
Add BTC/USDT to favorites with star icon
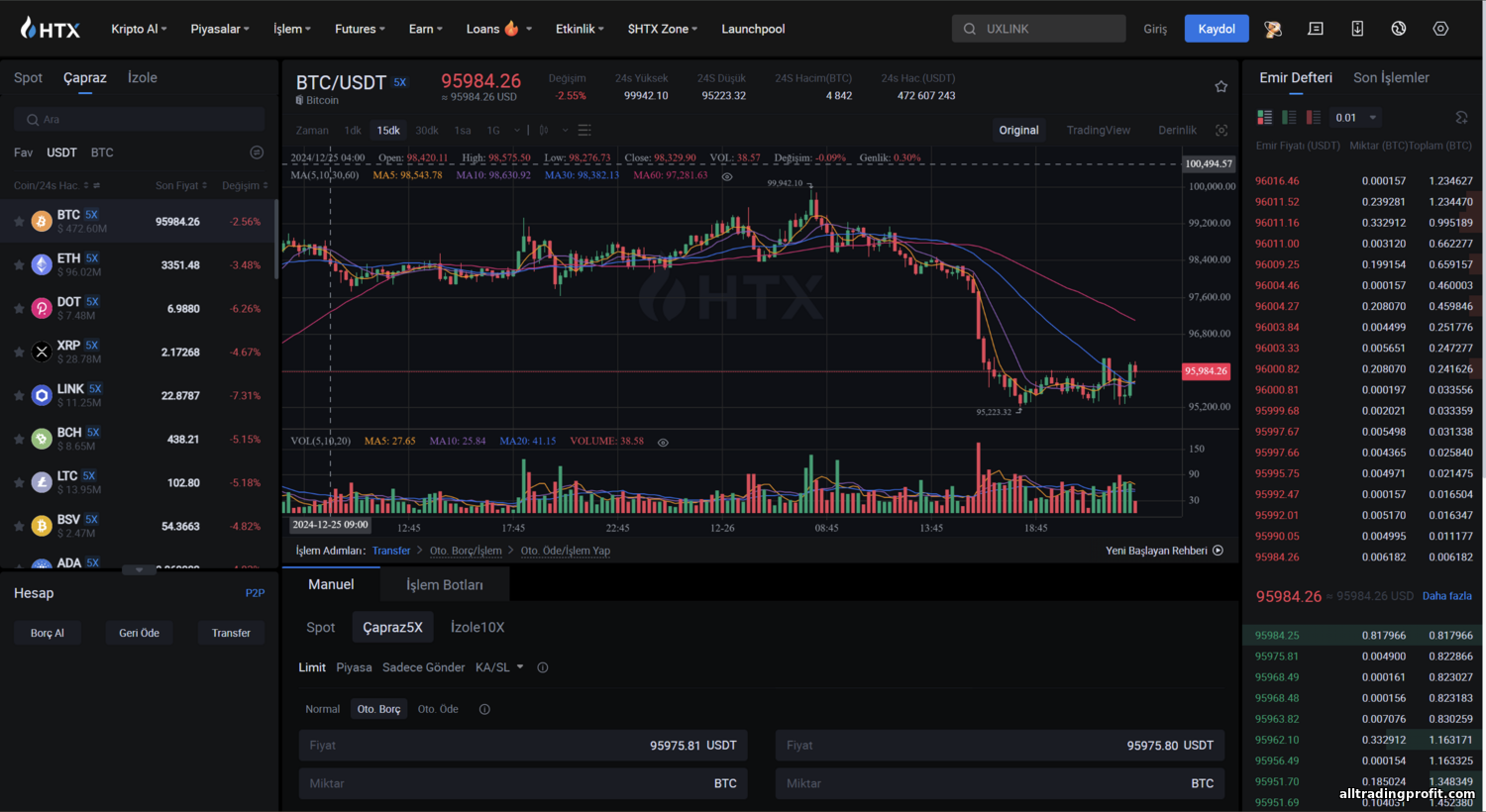(1221, 86)
